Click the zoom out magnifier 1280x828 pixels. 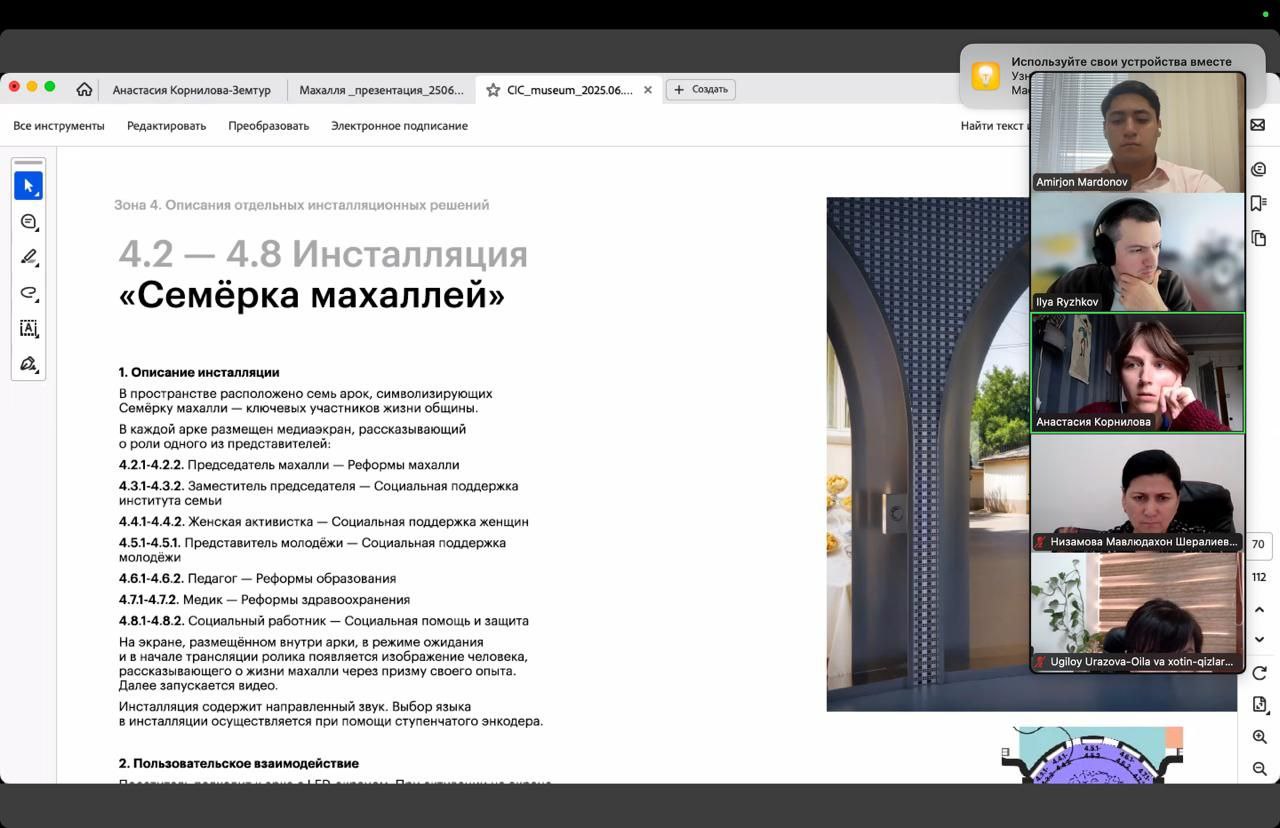1259,769
